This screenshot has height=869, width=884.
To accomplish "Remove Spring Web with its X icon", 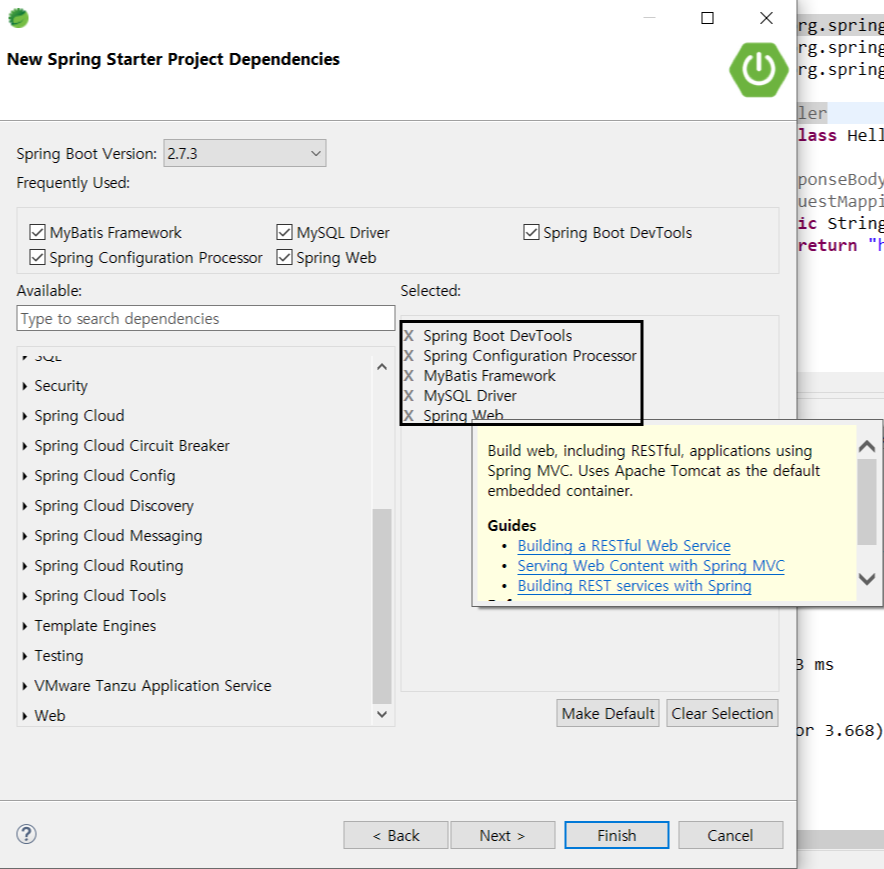I will coord(409,416).
